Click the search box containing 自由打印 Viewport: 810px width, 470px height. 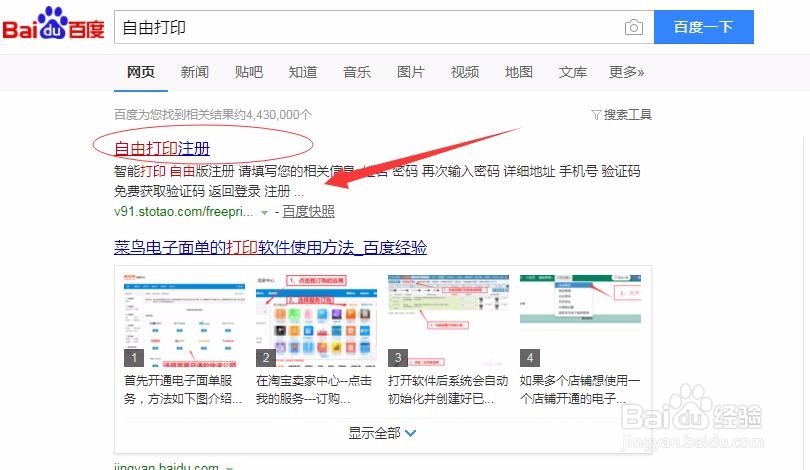point(384,27)
